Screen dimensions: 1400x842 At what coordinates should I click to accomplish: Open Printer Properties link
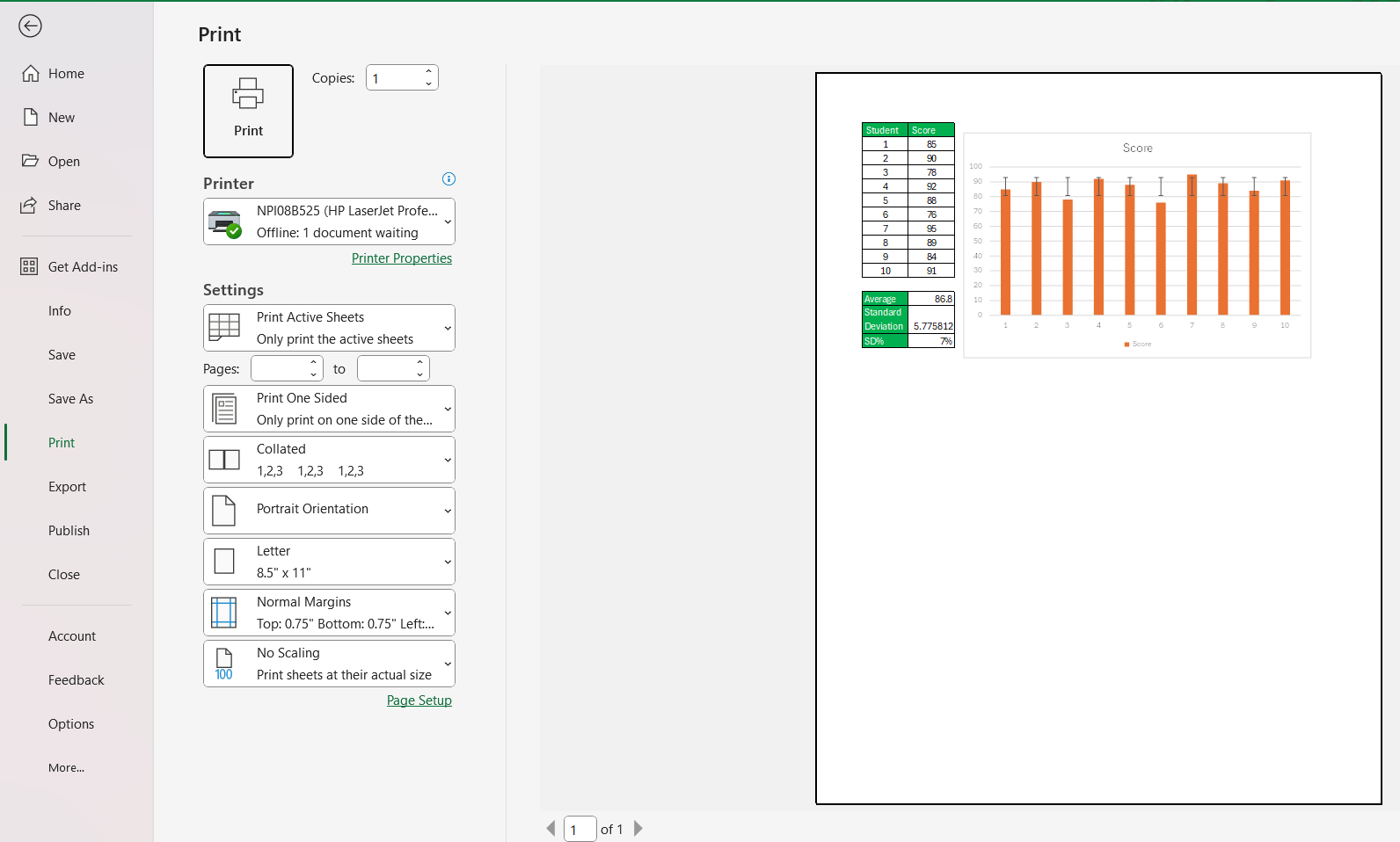(x=402, y=258)
